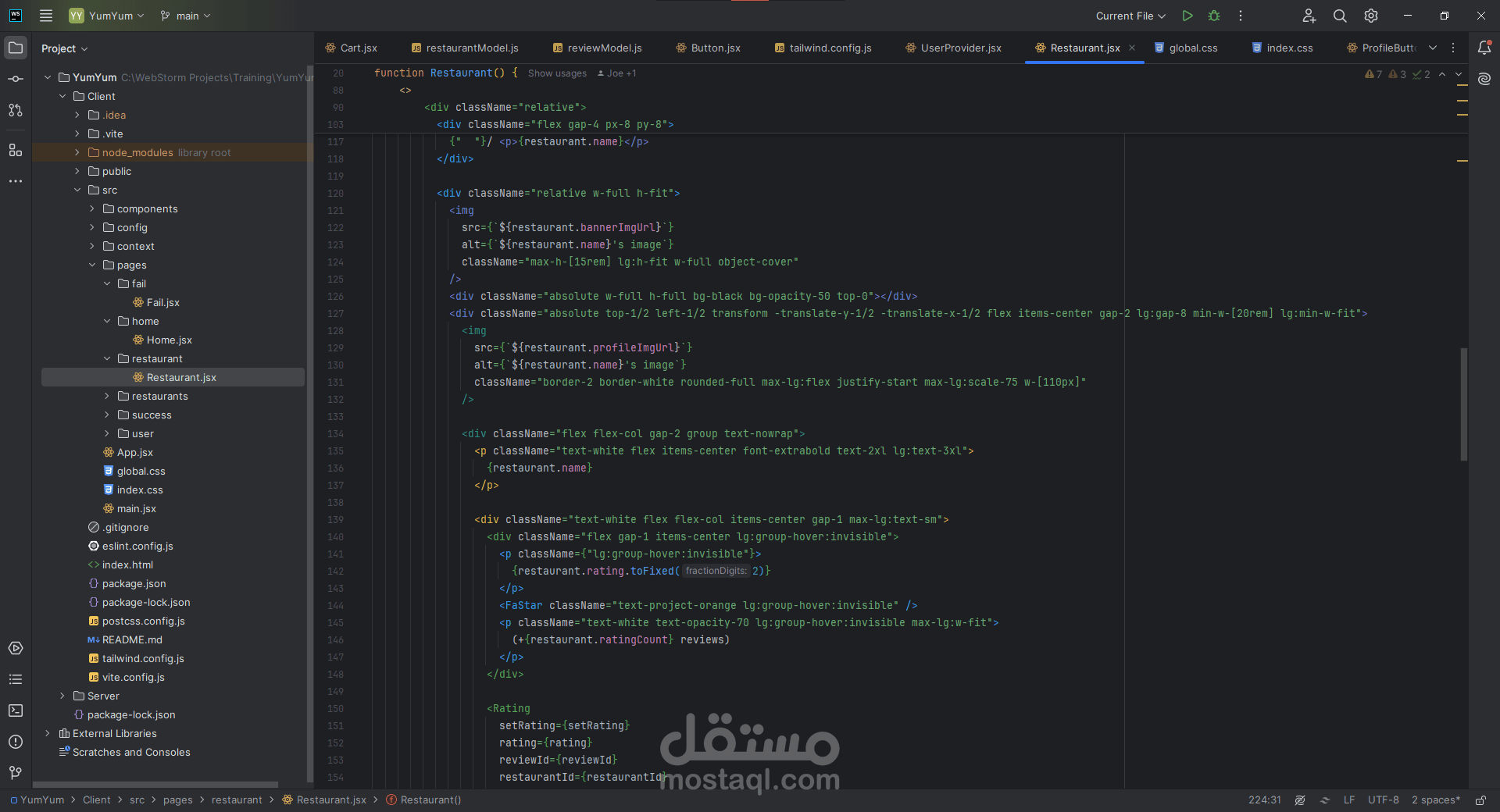
Task: Click 2 spaces indent setting
Action: (1436, 800)
